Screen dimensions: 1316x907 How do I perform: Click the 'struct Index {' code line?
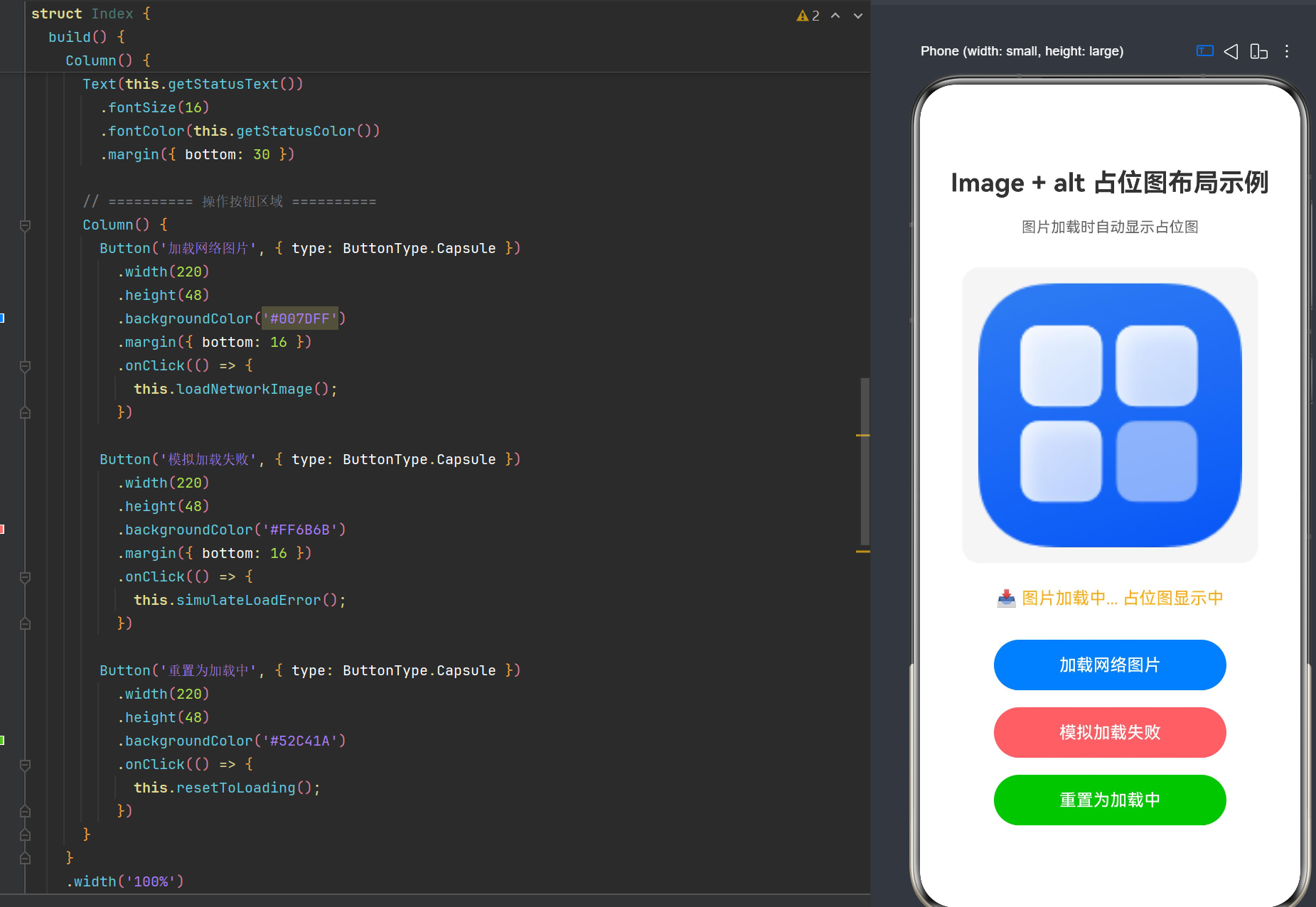tap(91, 14)
